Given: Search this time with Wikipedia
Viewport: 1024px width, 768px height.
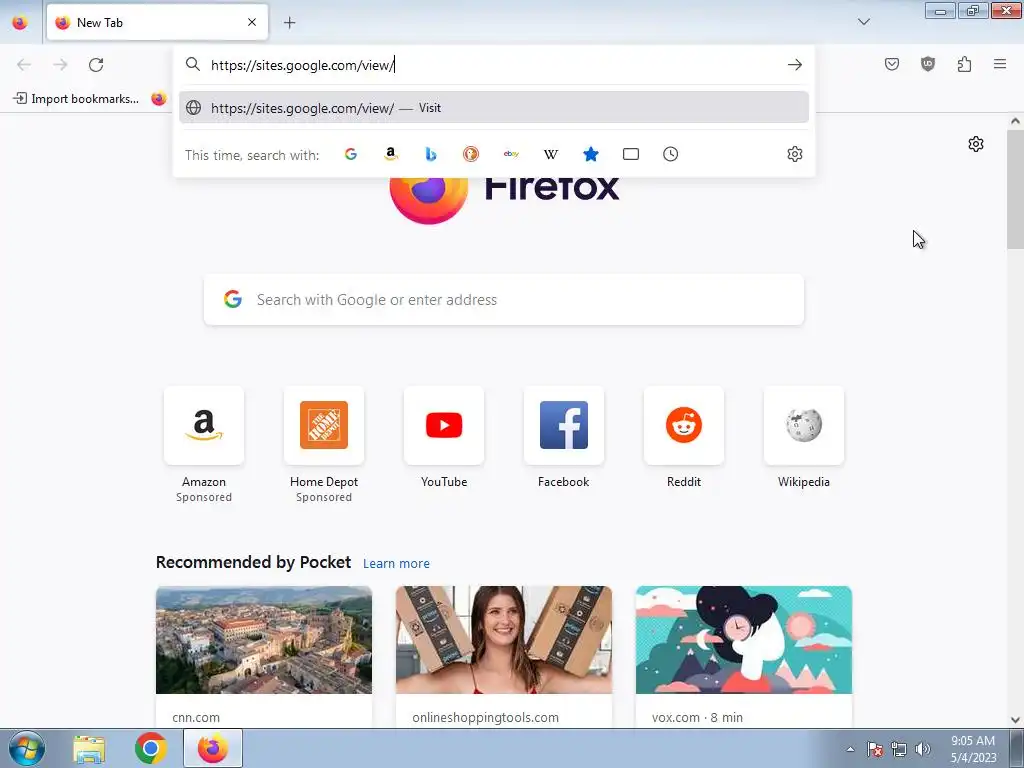Looking at the screenshot, I should tap(551, 154).
